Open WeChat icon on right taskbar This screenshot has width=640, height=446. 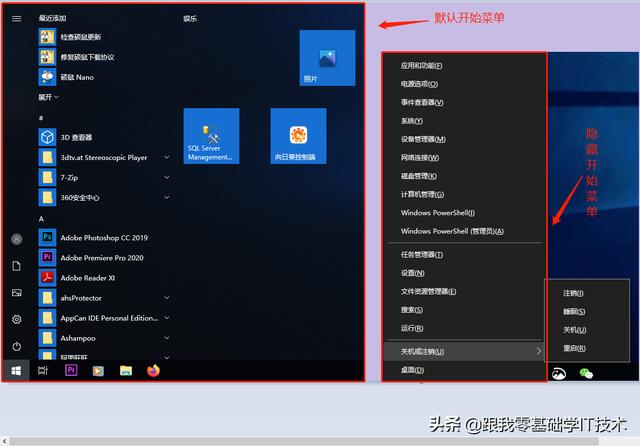pyautogui.click(x=586, y=373)
